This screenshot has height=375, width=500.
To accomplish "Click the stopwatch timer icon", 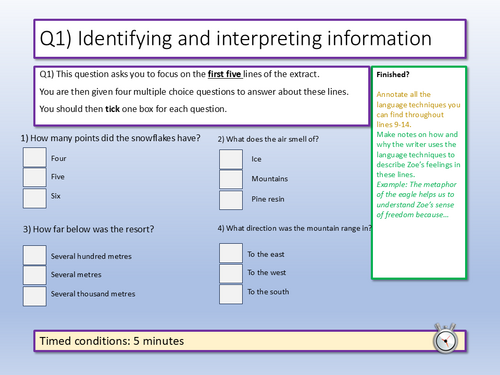I will click(x=445, y=338).
